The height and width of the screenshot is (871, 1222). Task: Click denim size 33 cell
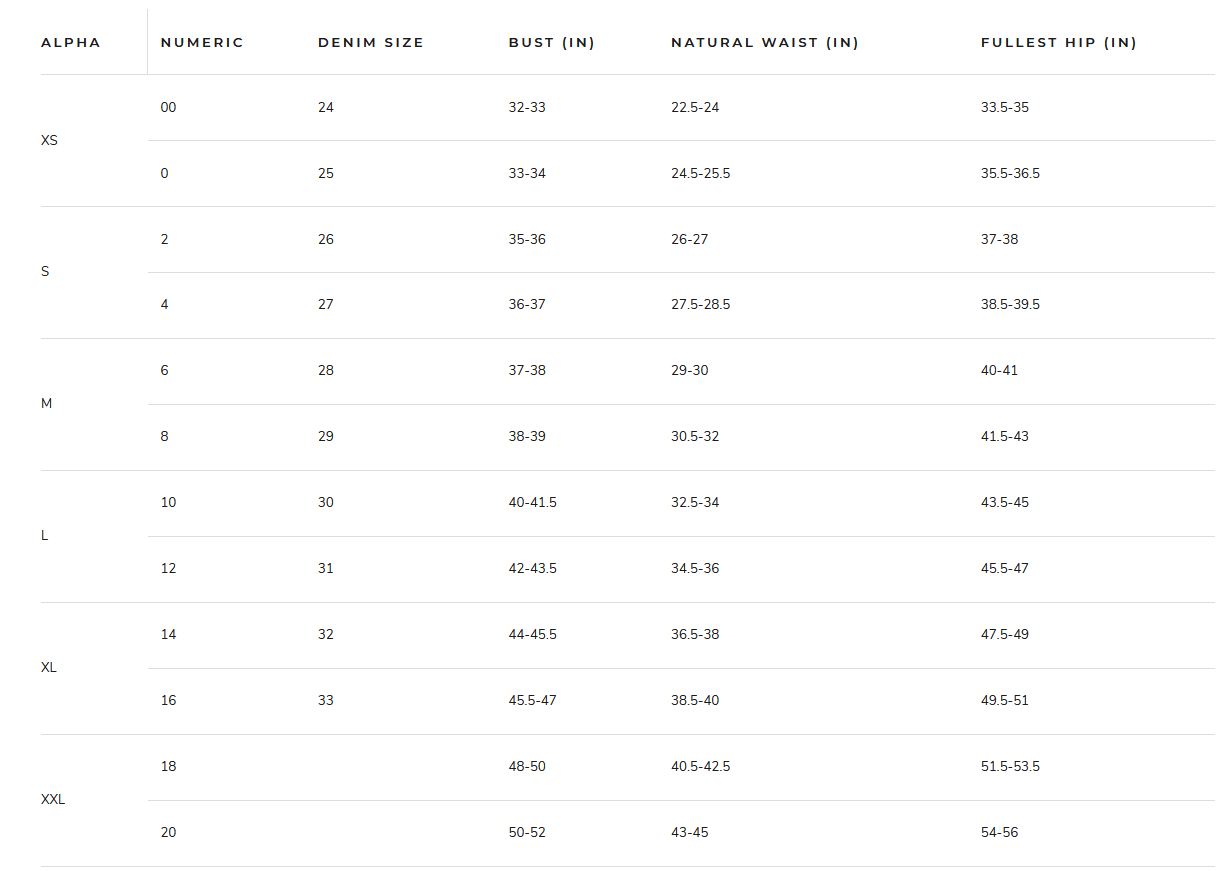(326, 701)
